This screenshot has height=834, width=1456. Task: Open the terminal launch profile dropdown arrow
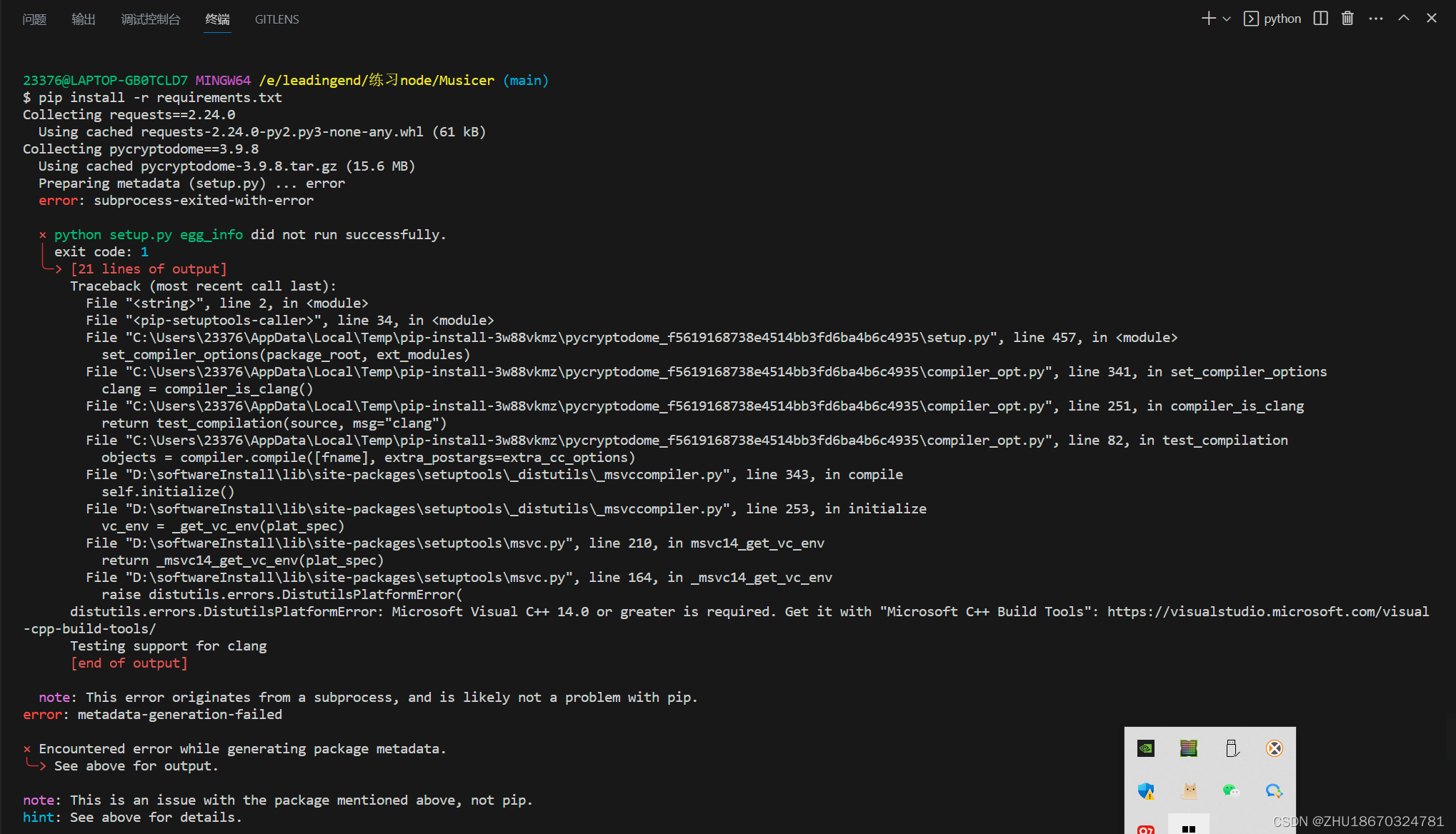1227,19
